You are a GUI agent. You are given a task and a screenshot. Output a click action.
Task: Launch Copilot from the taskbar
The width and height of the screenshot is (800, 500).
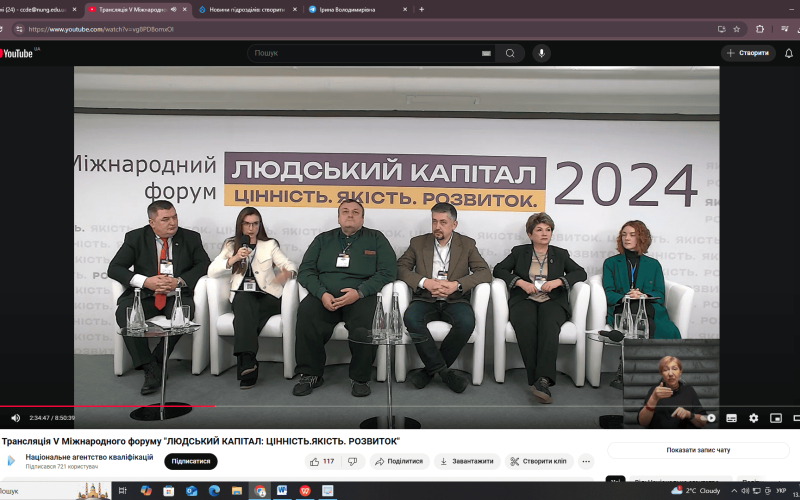click(146, 491)
